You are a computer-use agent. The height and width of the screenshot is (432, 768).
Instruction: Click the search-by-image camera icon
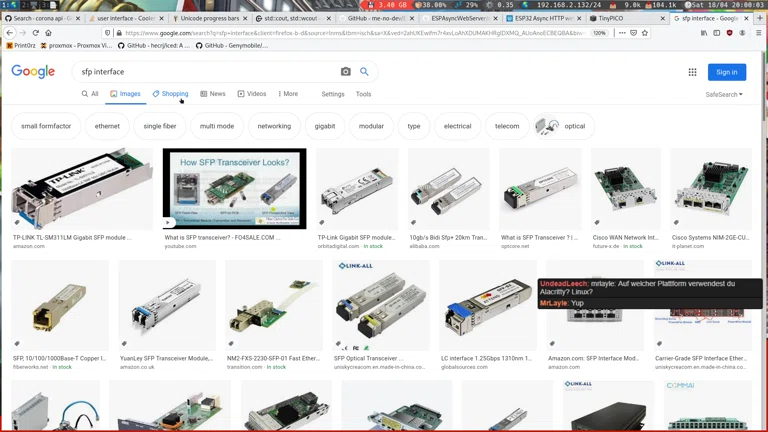(x=346, y=72)
